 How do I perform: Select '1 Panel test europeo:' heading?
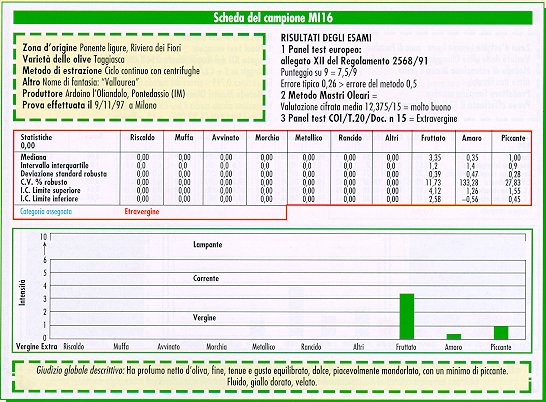coord(321,49)
